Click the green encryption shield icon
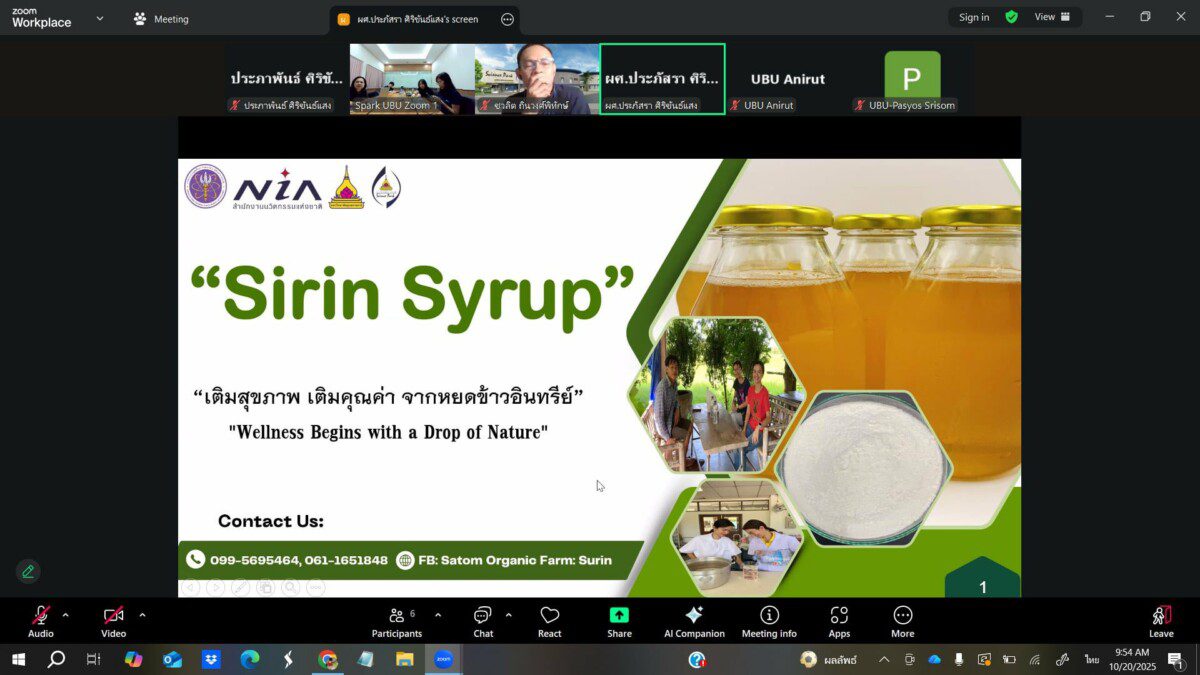This screenshot has height=675, width=1200. (x=1012, y=17)
